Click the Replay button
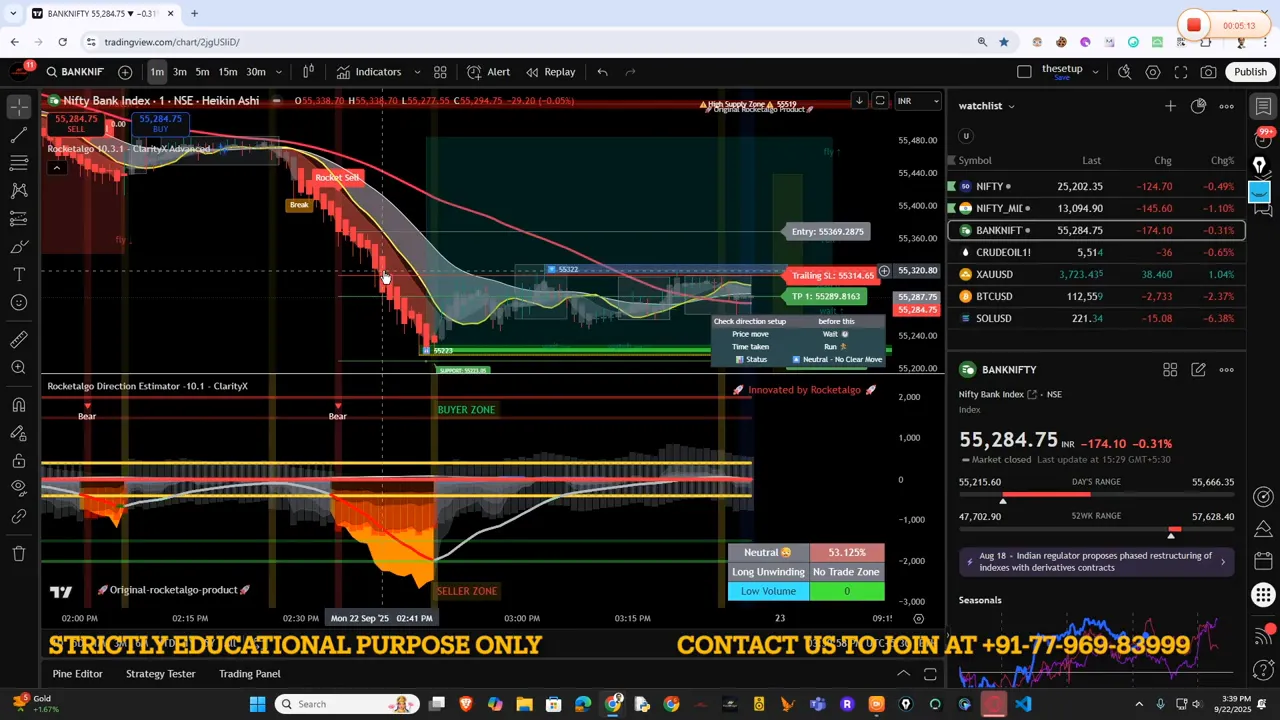Viewport: 1280px width, 720px height. [551, 72]
